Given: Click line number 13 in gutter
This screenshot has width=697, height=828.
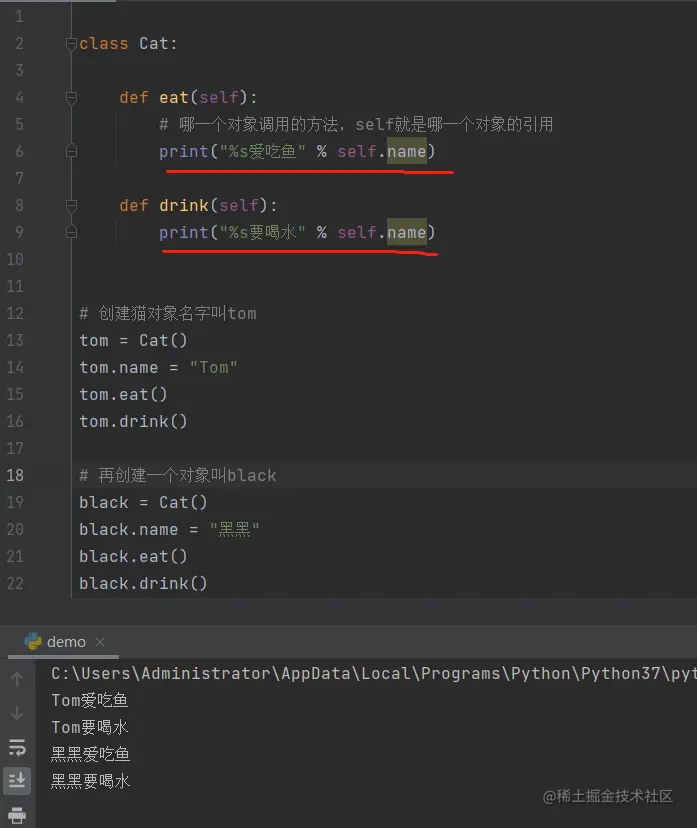Looking at the screenshot, I should point(15,340).
